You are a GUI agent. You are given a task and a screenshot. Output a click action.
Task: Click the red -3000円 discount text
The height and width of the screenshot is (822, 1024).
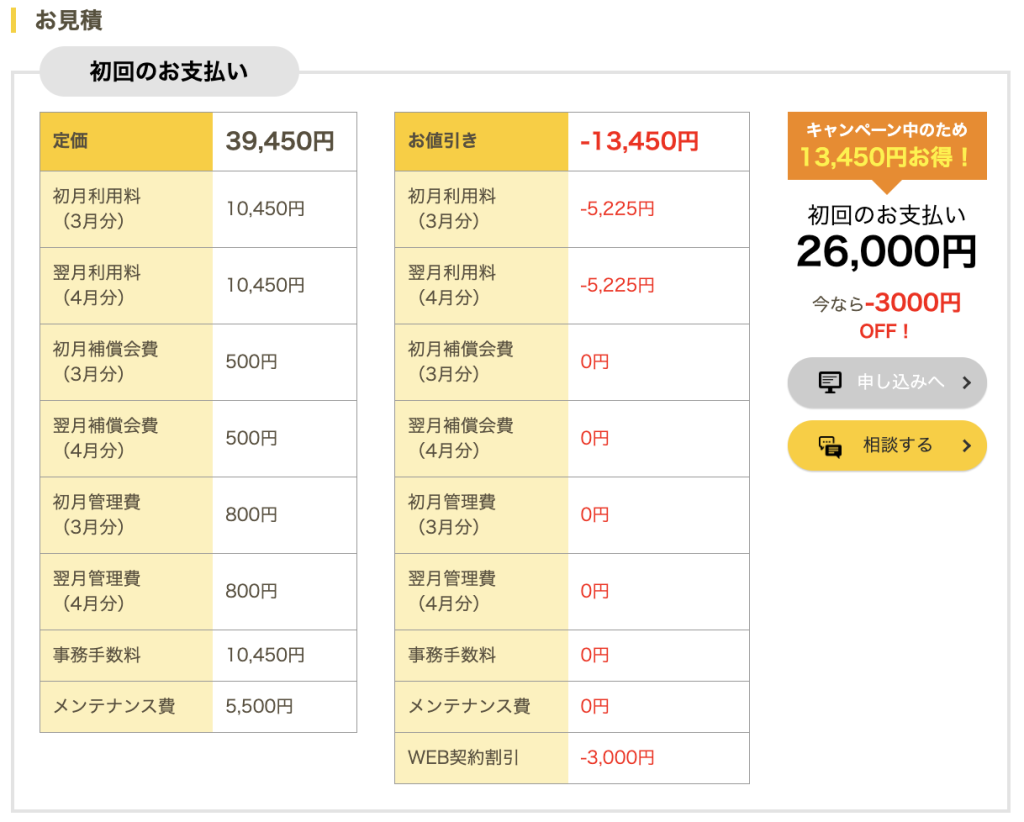point(913,302)
